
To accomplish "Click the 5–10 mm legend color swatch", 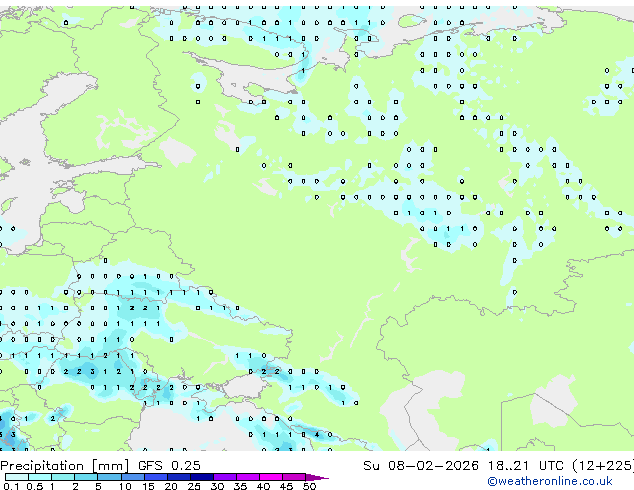I will click(x=109, y=477).
